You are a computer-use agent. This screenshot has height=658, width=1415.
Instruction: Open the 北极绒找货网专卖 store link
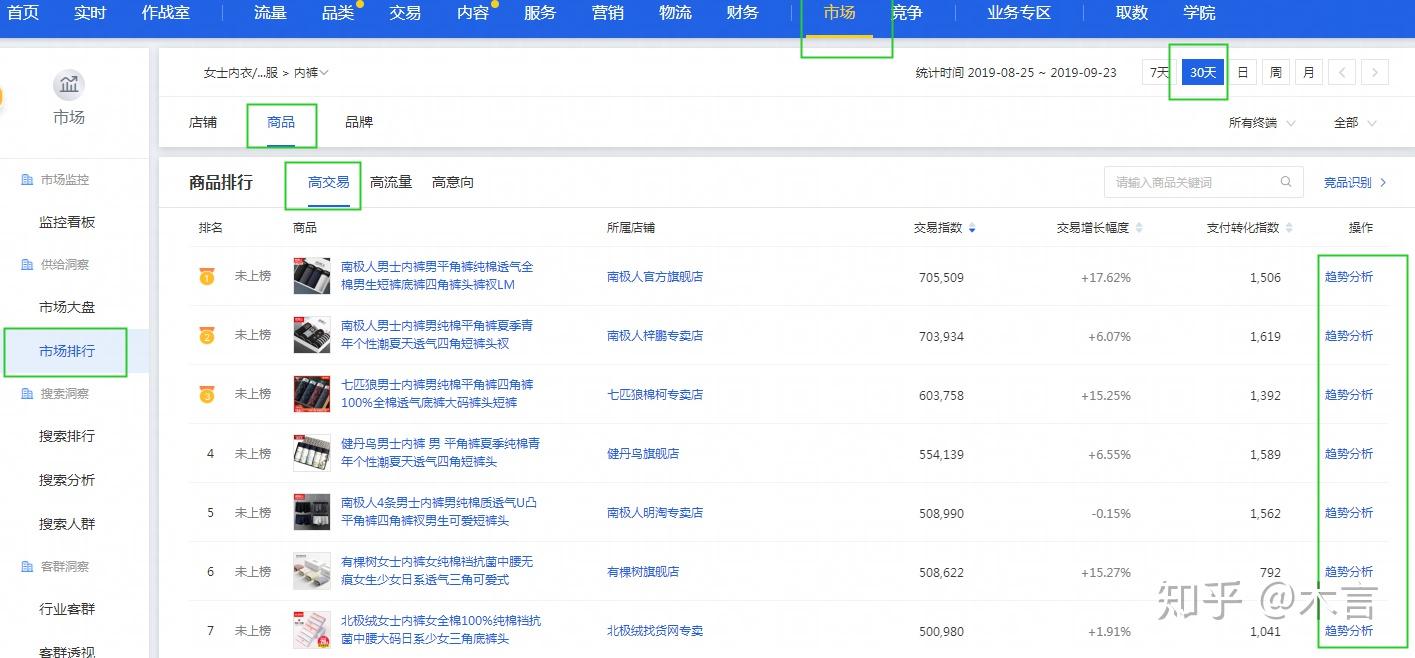click(x=655, y=631)
